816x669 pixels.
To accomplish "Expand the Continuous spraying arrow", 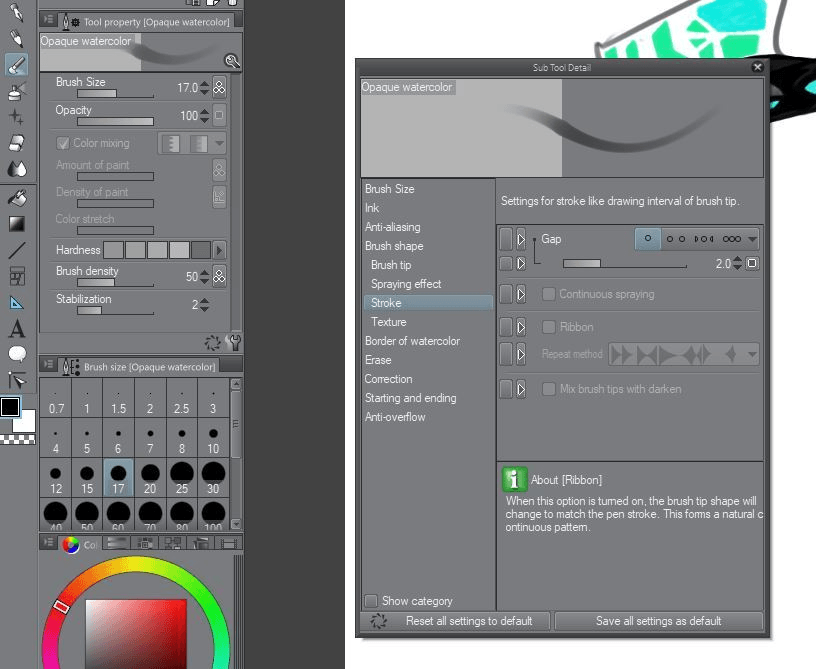I will point(520,294).
